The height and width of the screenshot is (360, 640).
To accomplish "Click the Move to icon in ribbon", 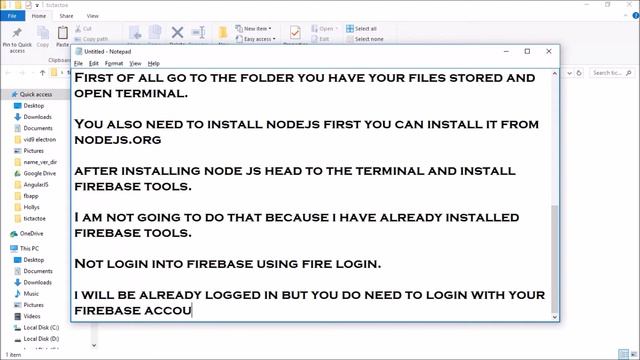I will (x=135, y=33).
